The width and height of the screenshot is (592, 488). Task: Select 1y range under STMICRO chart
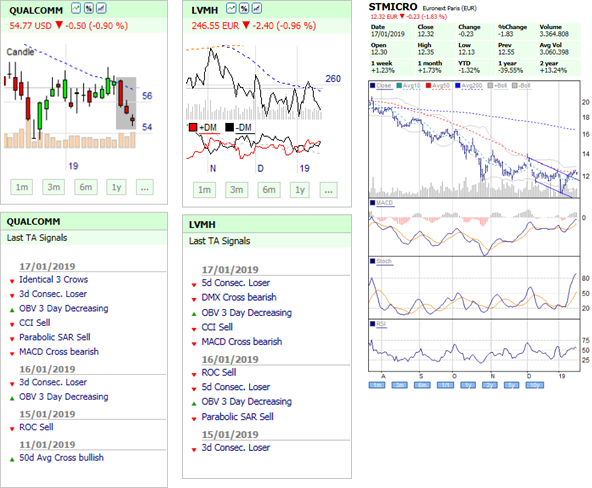(x=468, y=385)
